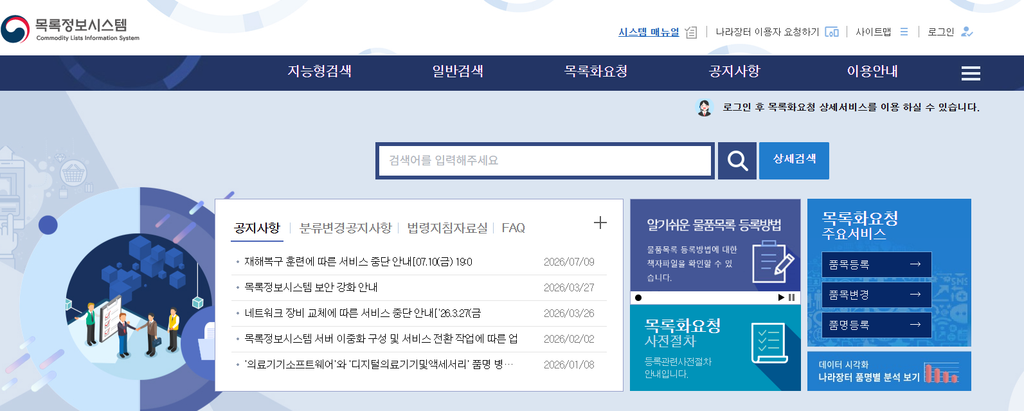Click the date 2026/01/08
The height and width of the screenshot is (411, 1024).
pos(569,364)
